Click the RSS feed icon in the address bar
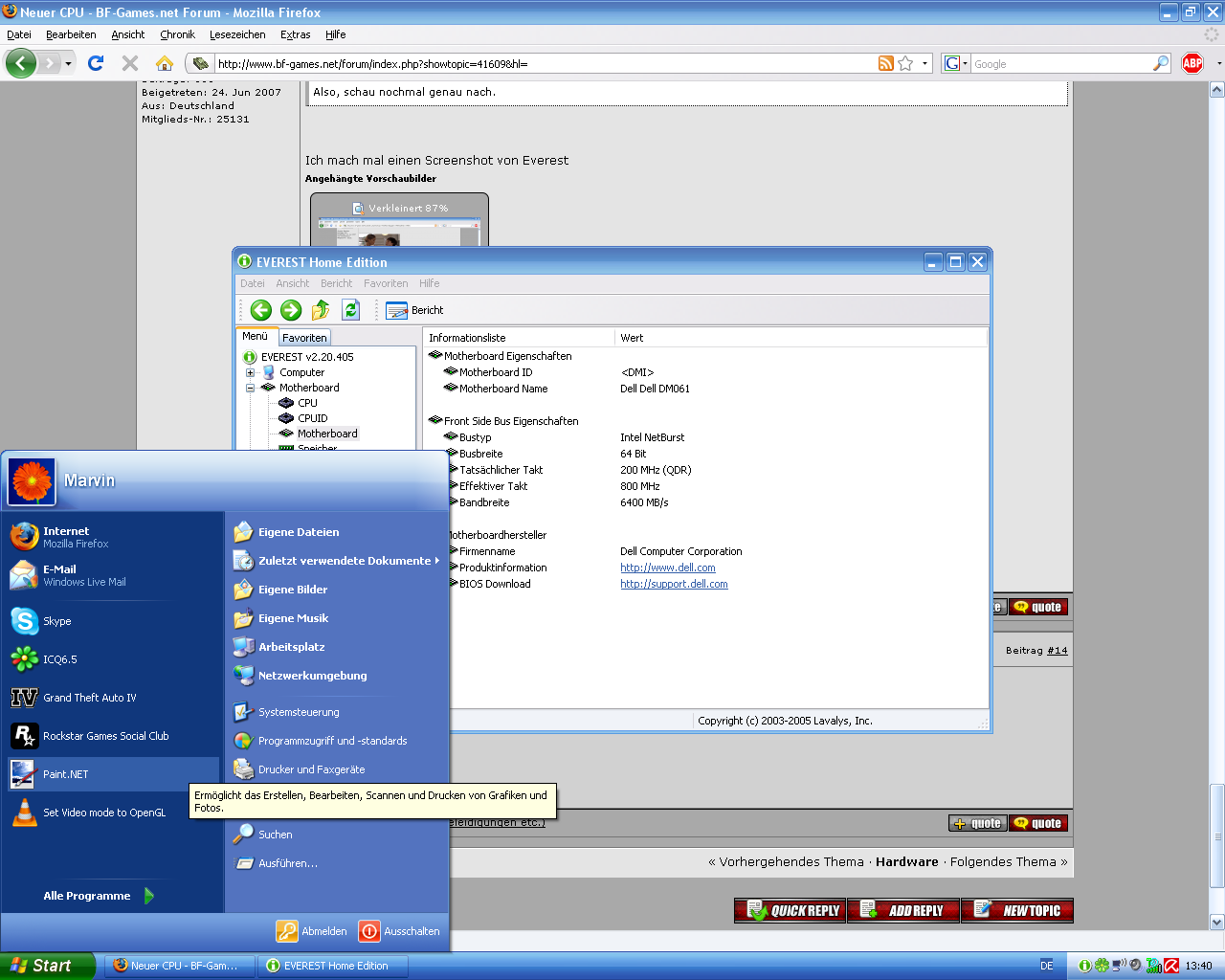 pyautogui.click(x=886, y=63)
